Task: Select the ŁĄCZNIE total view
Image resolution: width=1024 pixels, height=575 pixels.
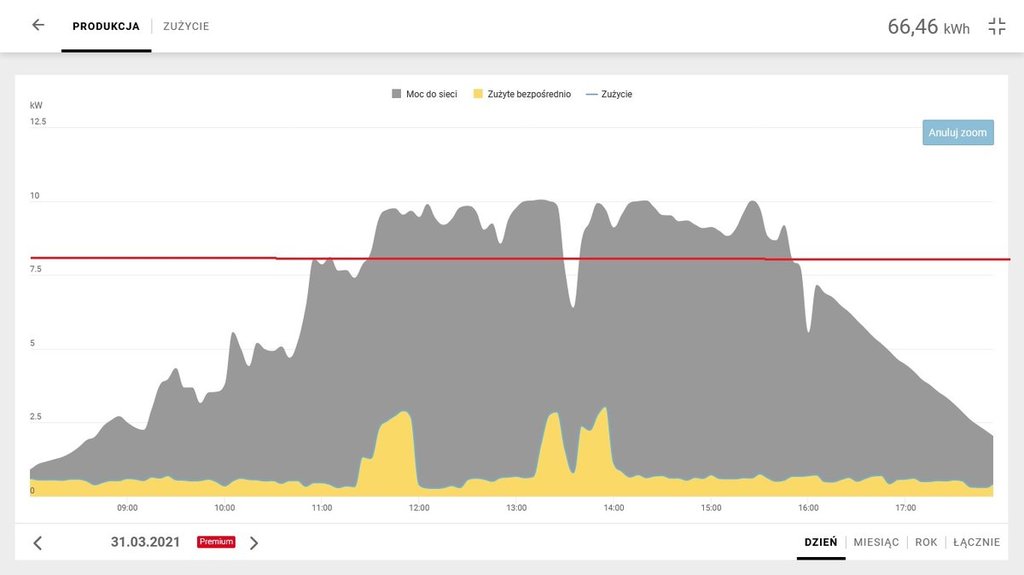Action: pyautogui.click(x=976, y=542)
